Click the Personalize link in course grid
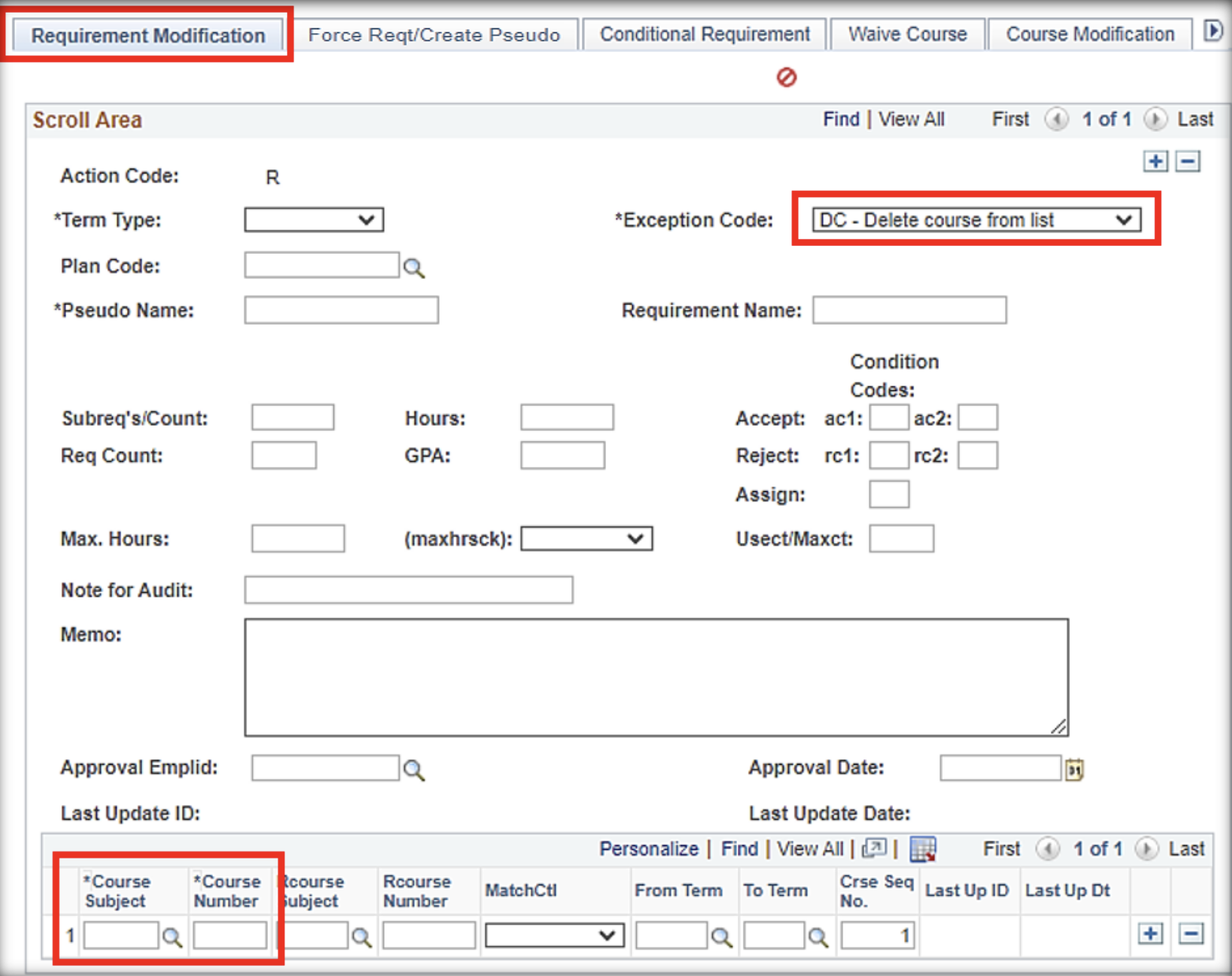Image resolution: width=1232 pixels, height=976 pixels. click(649, 849)
